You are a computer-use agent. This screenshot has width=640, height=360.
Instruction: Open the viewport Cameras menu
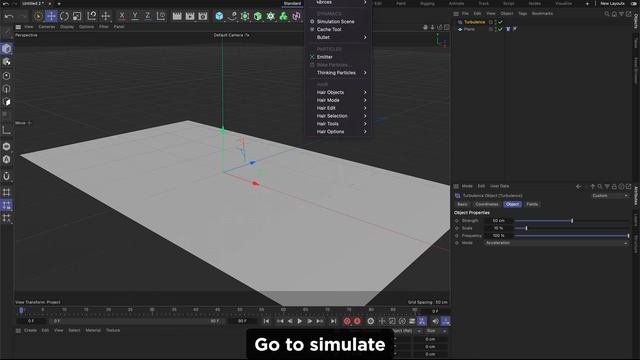pyautogui.click(x=47, y=27)
